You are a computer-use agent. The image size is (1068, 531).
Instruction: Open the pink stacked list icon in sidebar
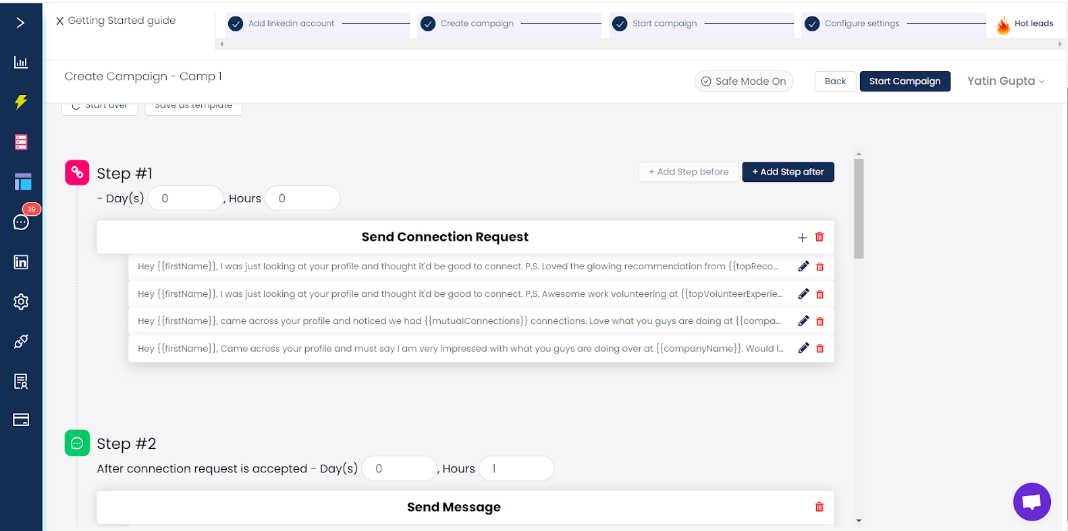click(21, 142)
